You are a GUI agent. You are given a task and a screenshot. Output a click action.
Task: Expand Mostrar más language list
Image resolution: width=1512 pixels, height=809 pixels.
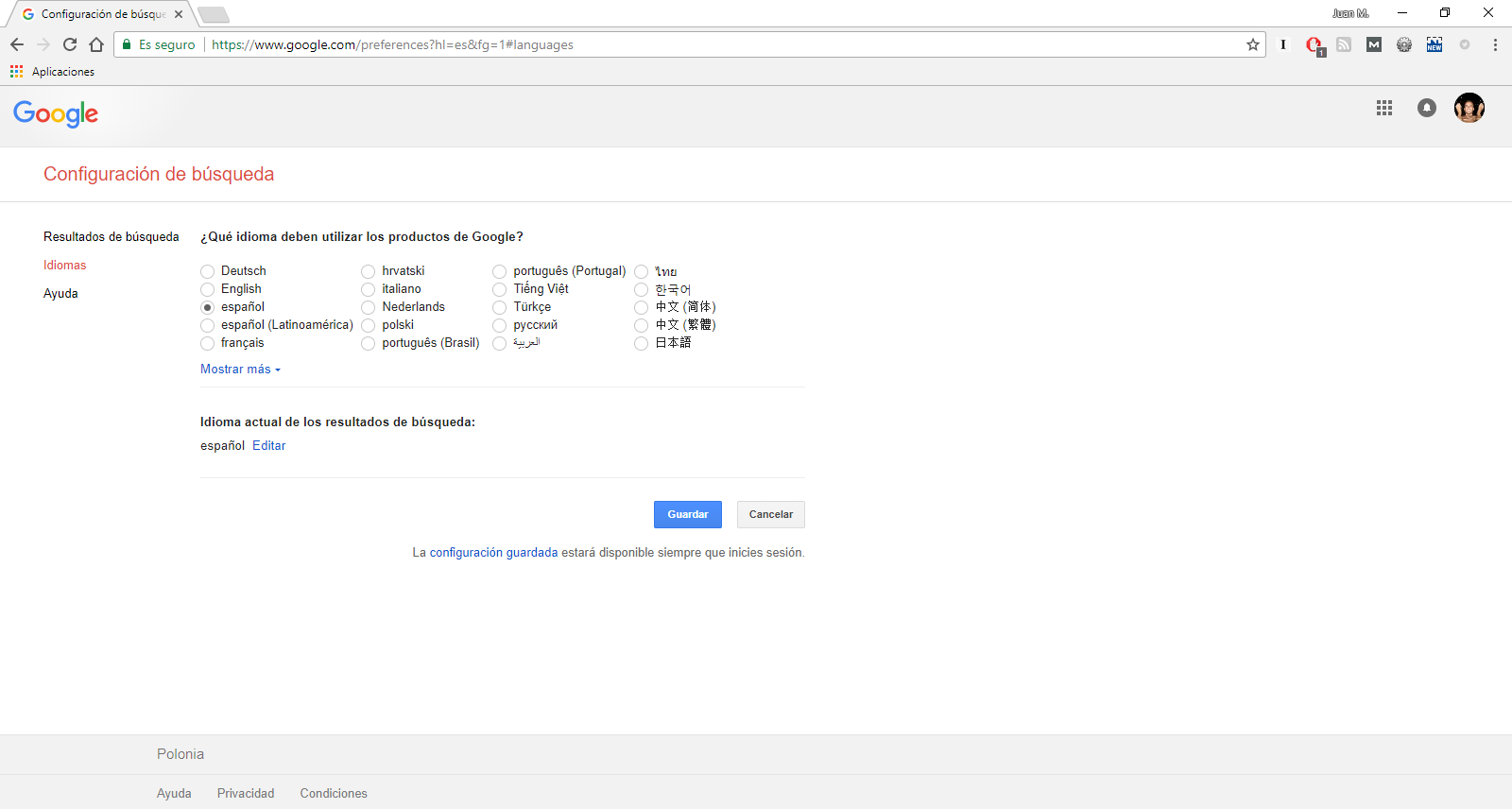240,370
